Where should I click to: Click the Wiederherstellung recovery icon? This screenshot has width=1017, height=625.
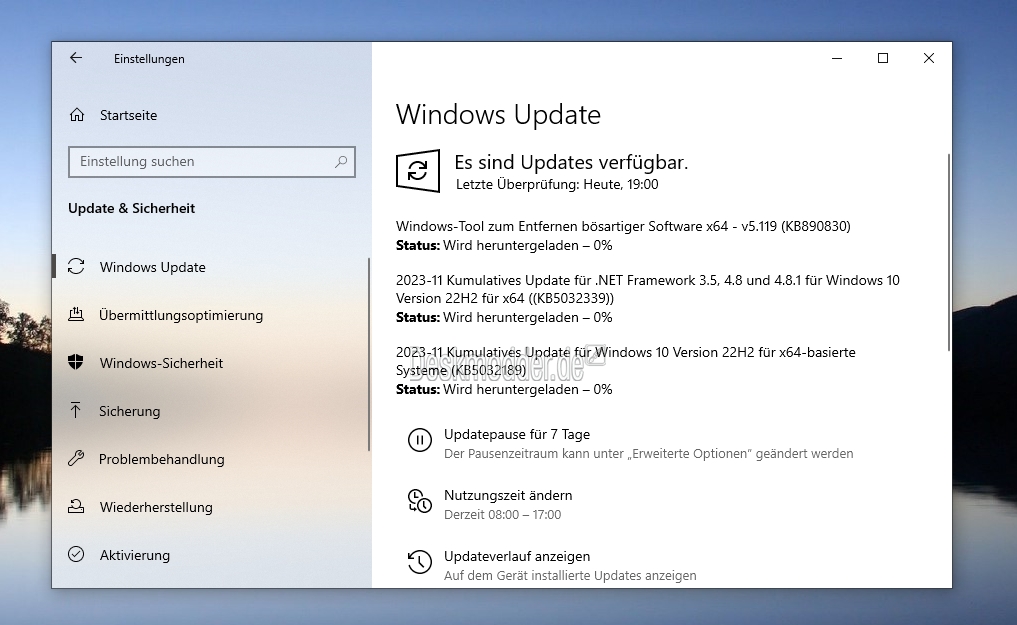click(76, 506)
